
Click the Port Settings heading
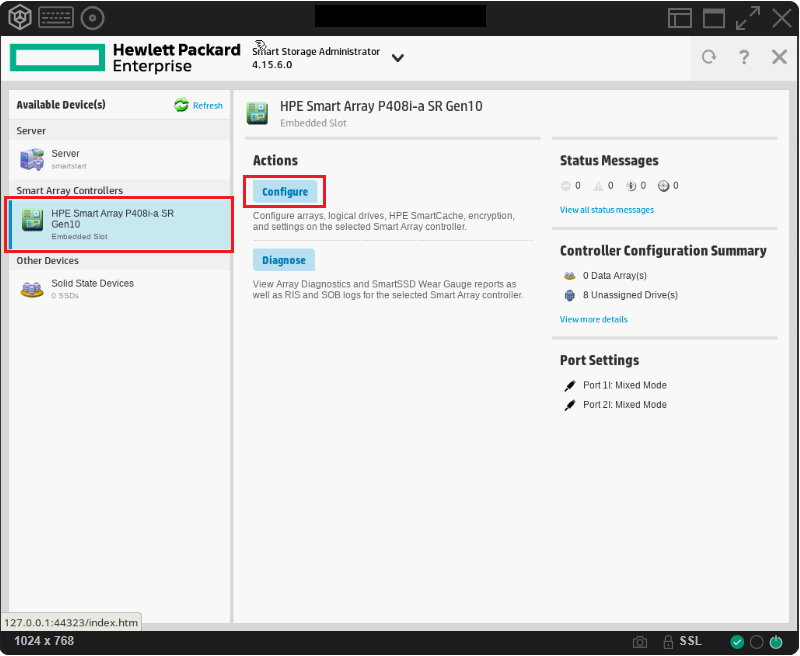pos(599,361)
